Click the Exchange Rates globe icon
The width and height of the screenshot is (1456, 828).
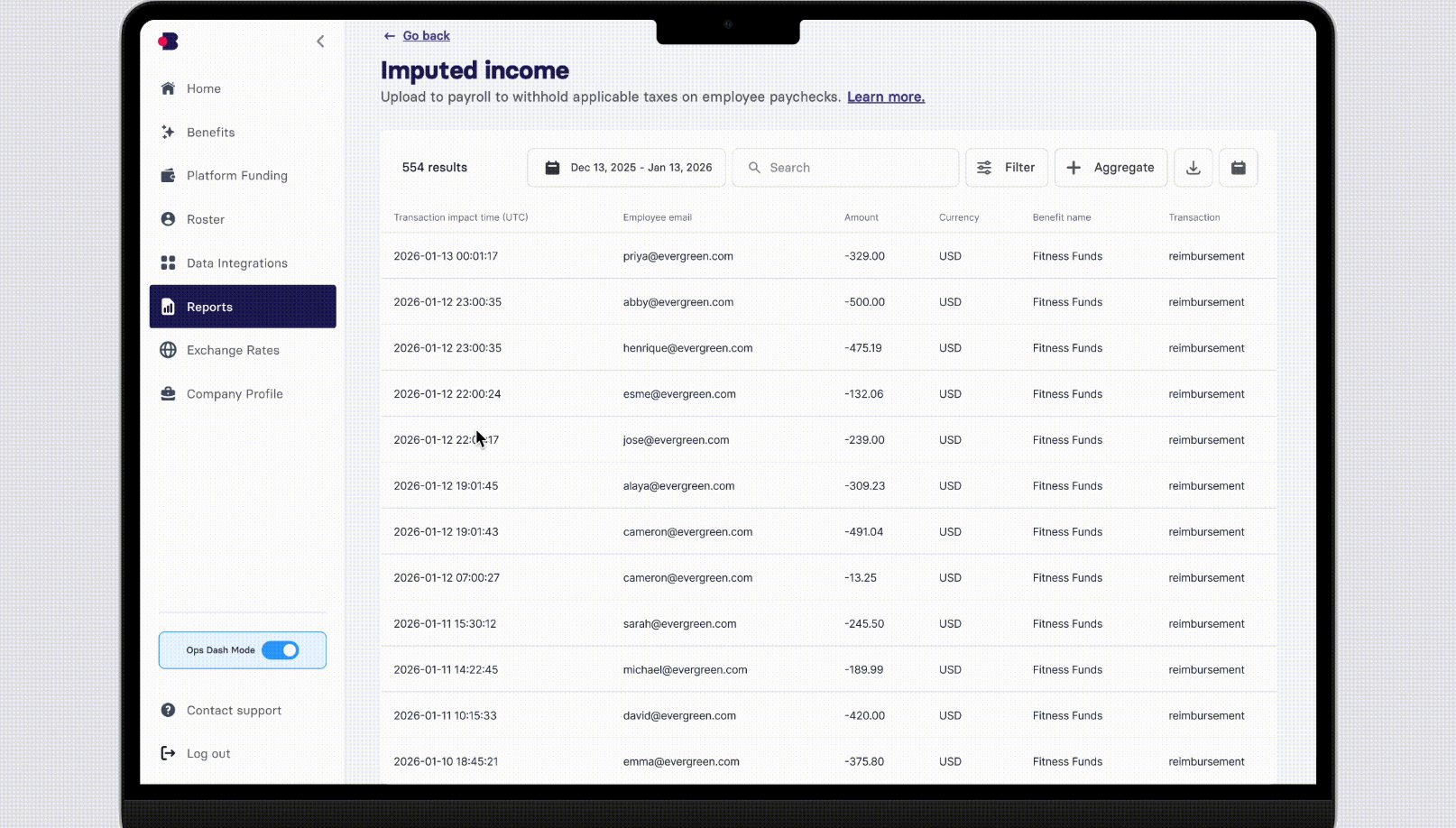coord(168,350)
